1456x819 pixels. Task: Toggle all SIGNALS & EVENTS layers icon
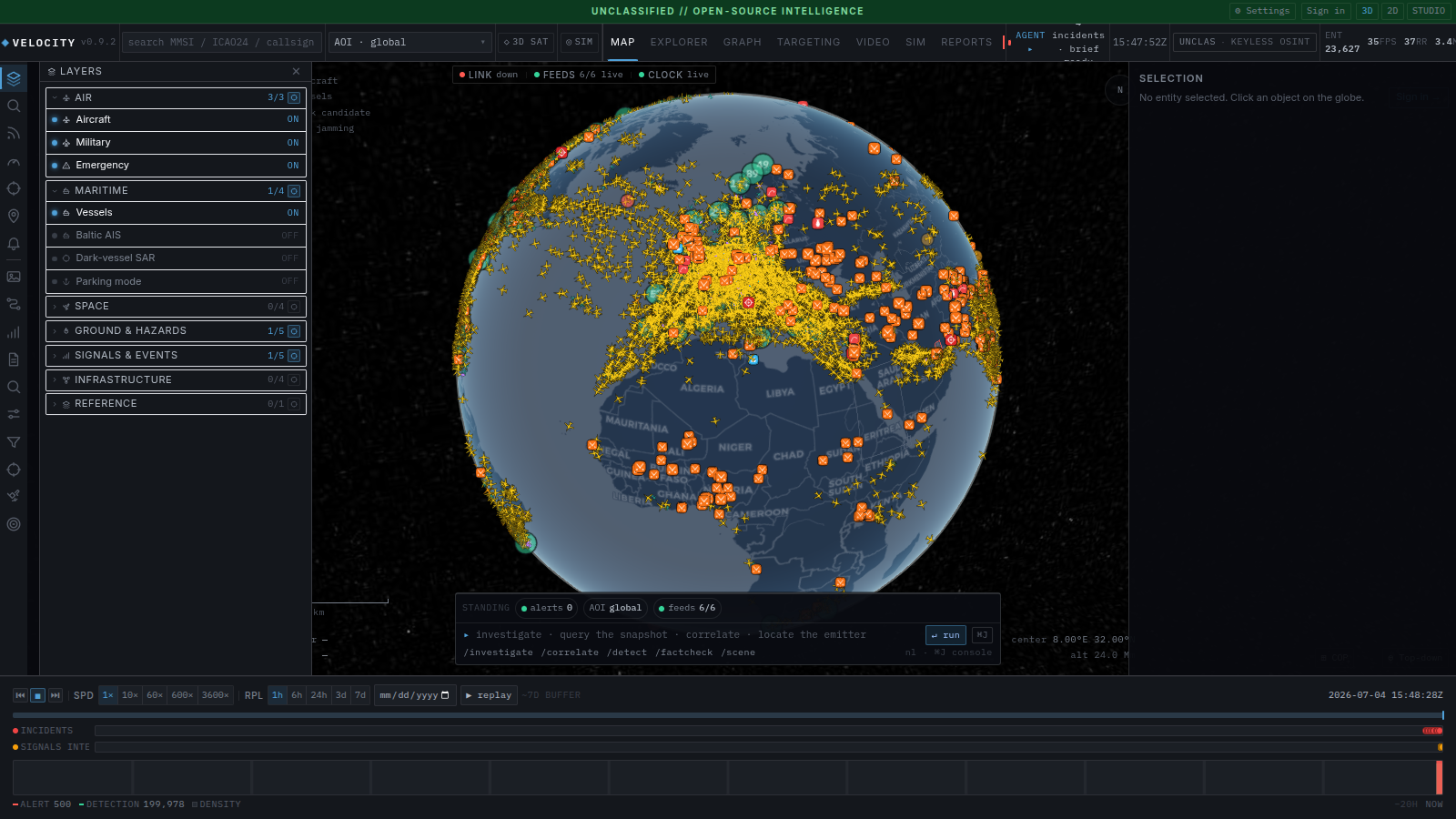point(294,356)
